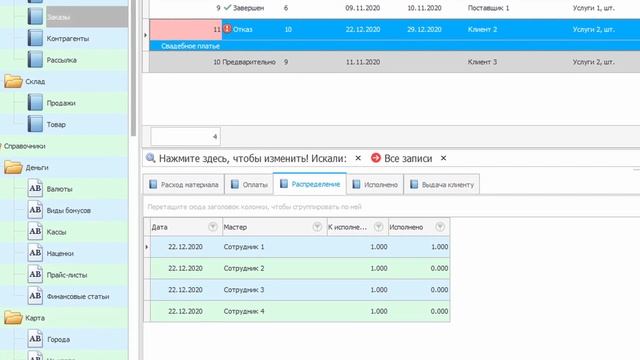The width and height of the screenshot is (640, 360).
Task: Click the record indicator arrow beside order 11
Action: coord(146,35)
